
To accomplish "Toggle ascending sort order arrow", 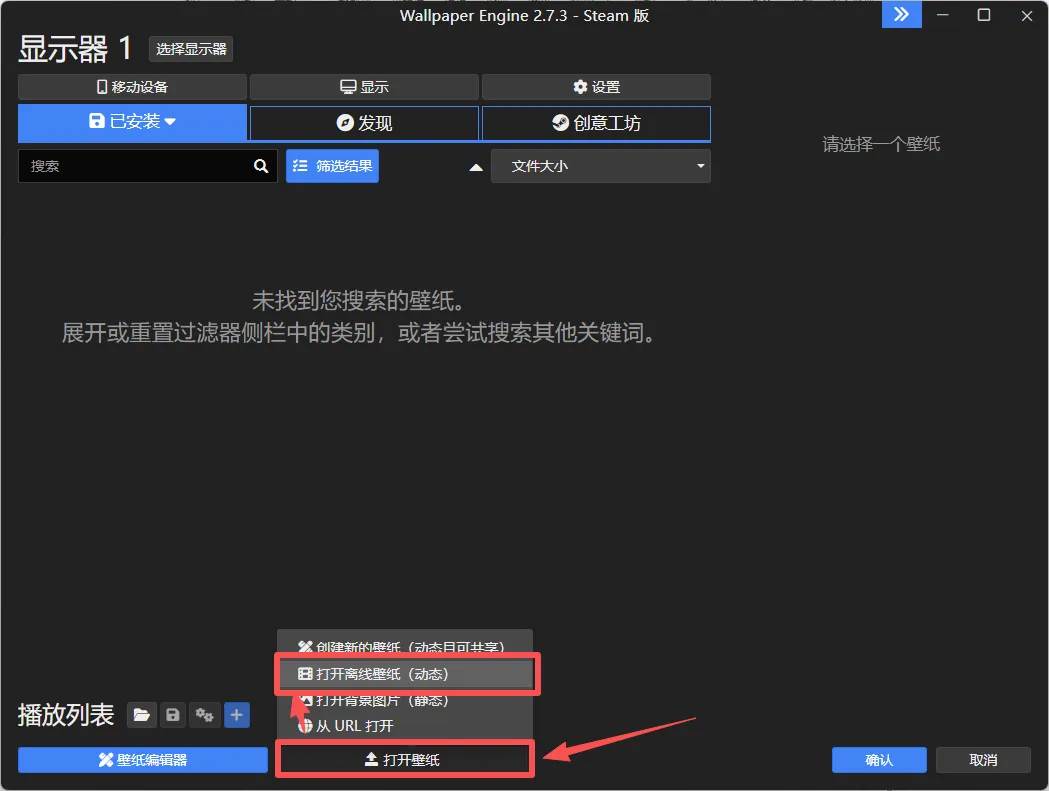I will point(476,167).
